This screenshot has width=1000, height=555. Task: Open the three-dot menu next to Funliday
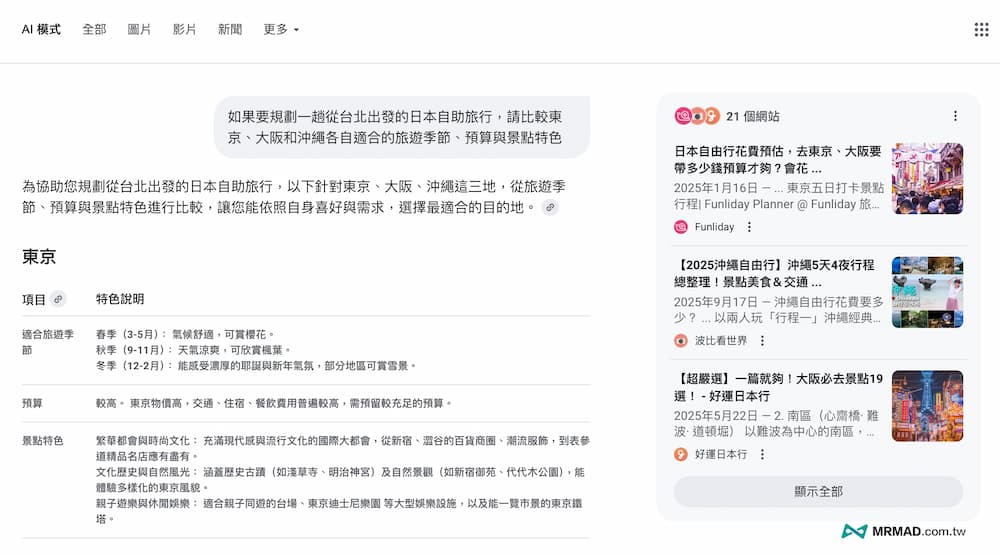(x=749, y=227)
